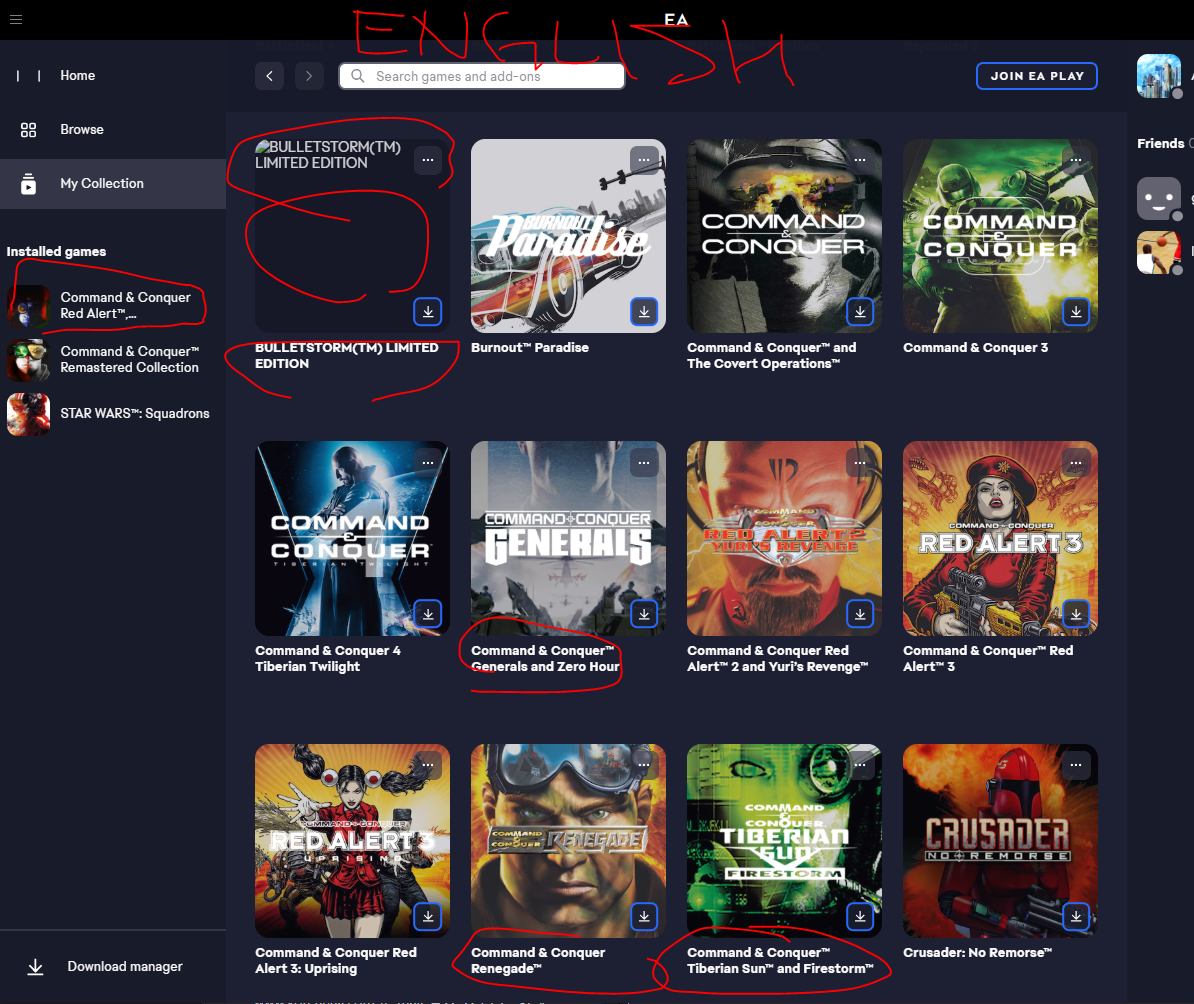Download Command & Conquer Generals tile icon
The width and height of the screenshot is (1194, 1004).
(x=644, y=614)
